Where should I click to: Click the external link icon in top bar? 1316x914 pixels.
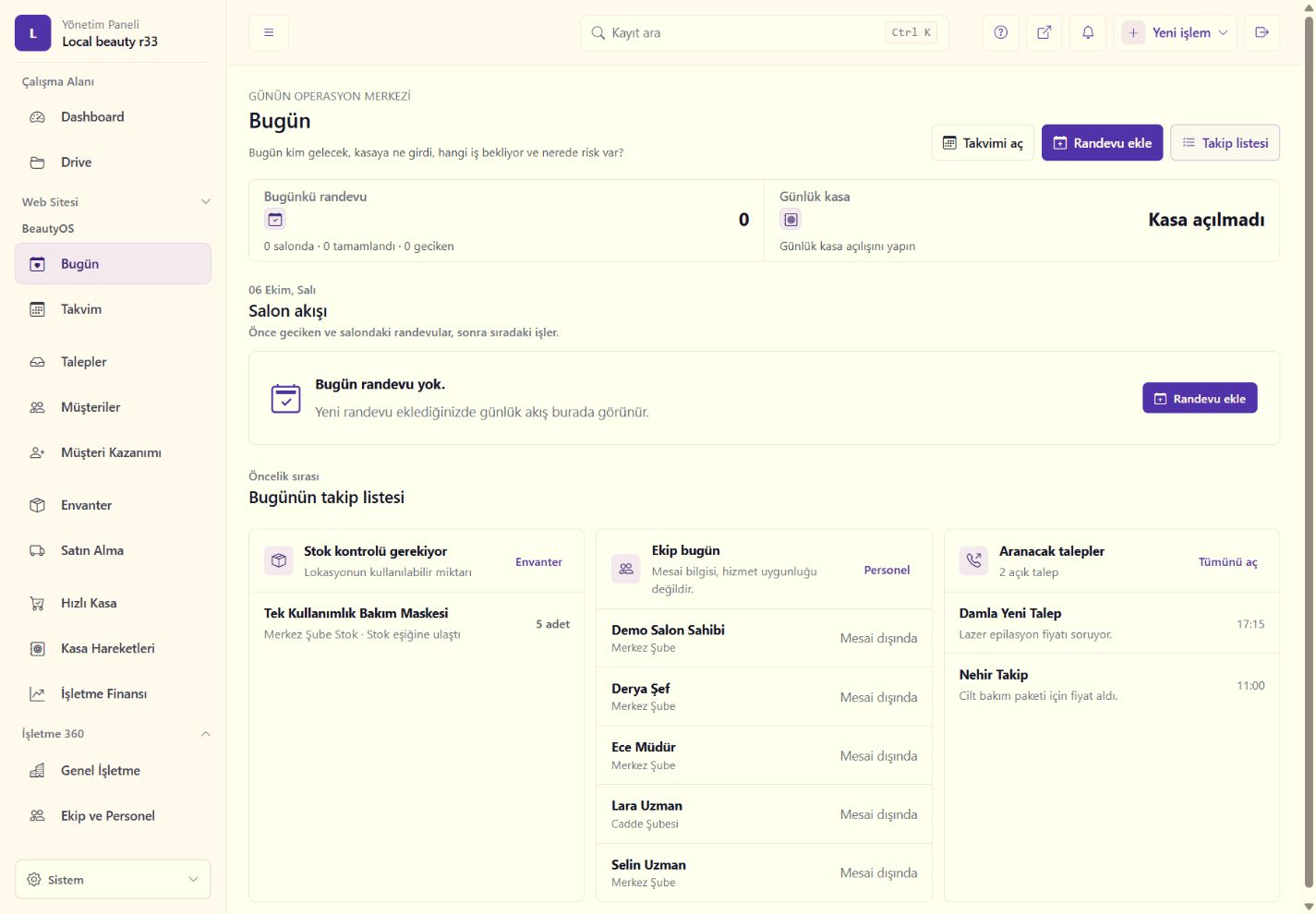point(1044,32)
